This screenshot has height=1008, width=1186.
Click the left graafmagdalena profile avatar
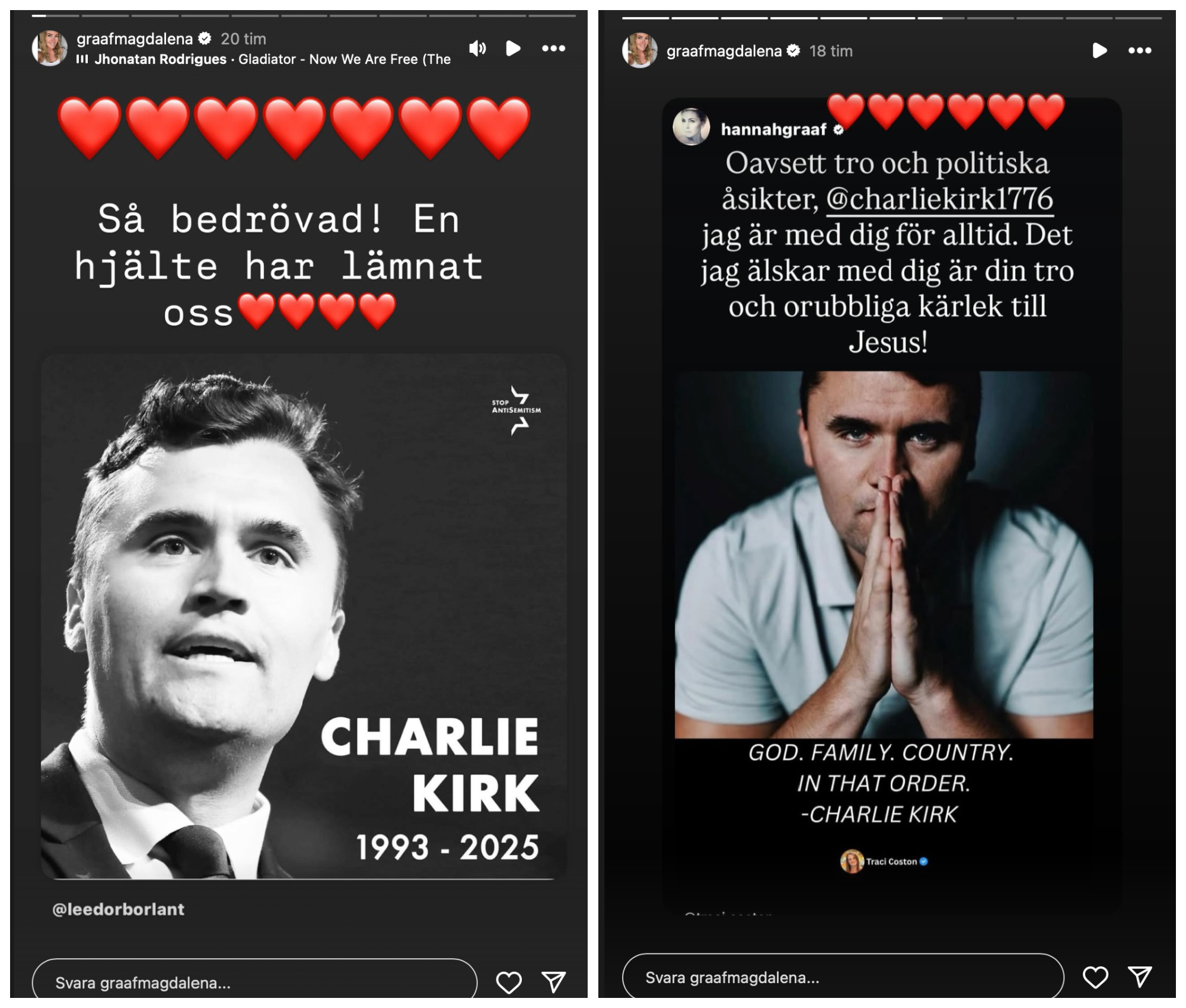click(x=49, y=48)
